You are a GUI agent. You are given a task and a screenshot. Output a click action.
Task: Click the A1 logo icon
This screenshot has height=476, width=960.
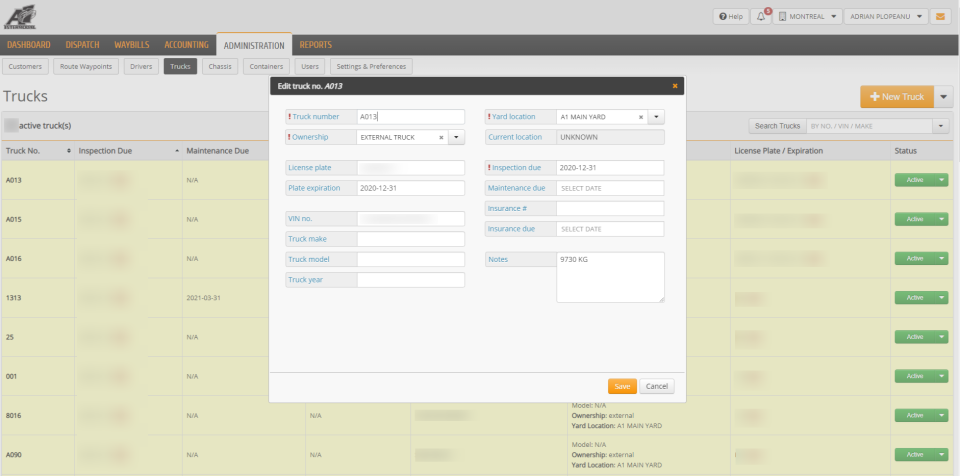pos(20,17)
